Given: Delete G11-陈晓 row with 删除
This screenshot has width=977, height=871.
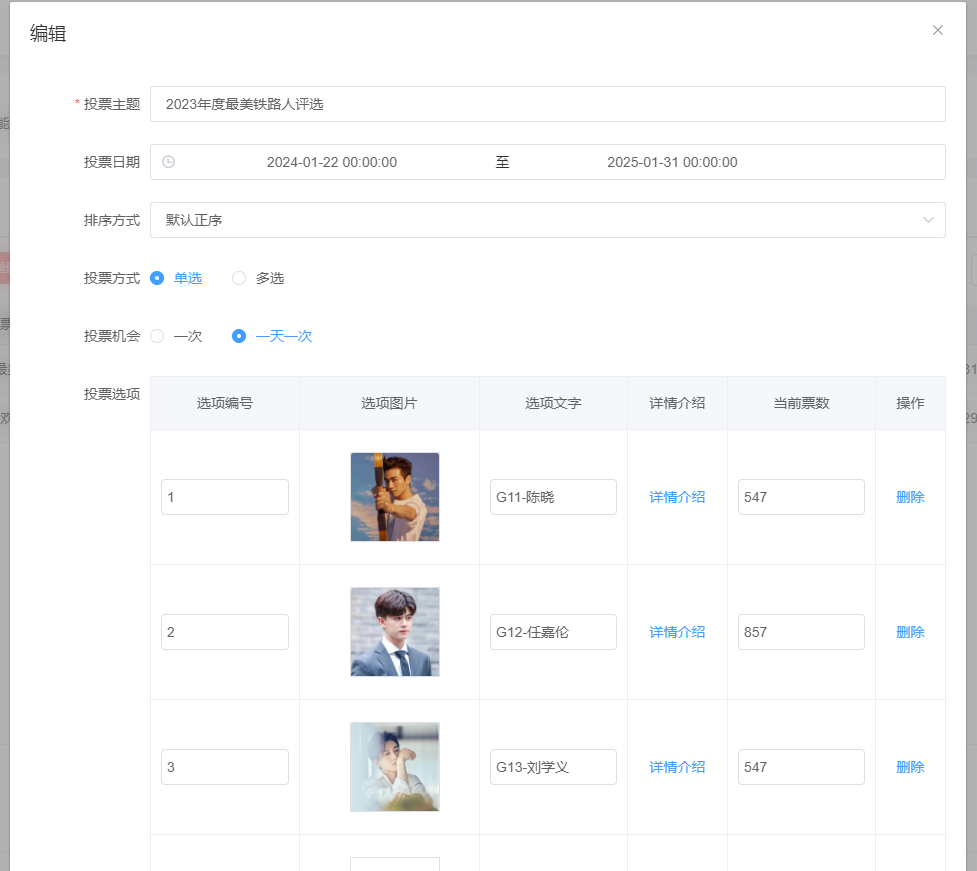Looking at the screenshot, I should (x=910, y=497).
